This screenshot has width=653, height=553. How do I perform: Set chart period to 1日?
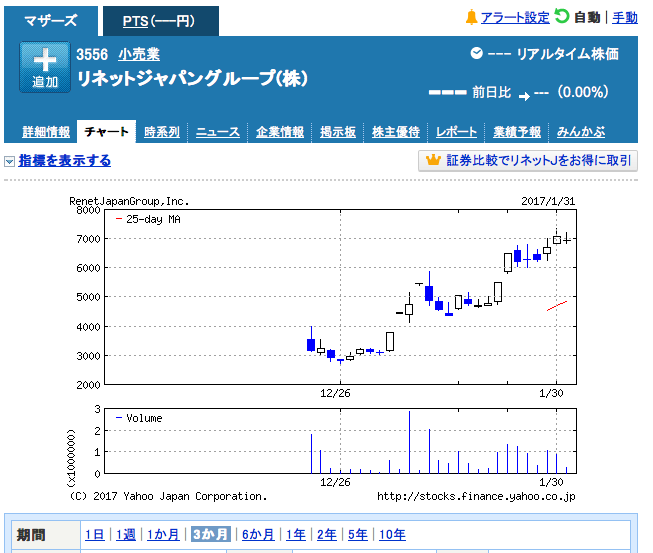click(95, 534)
